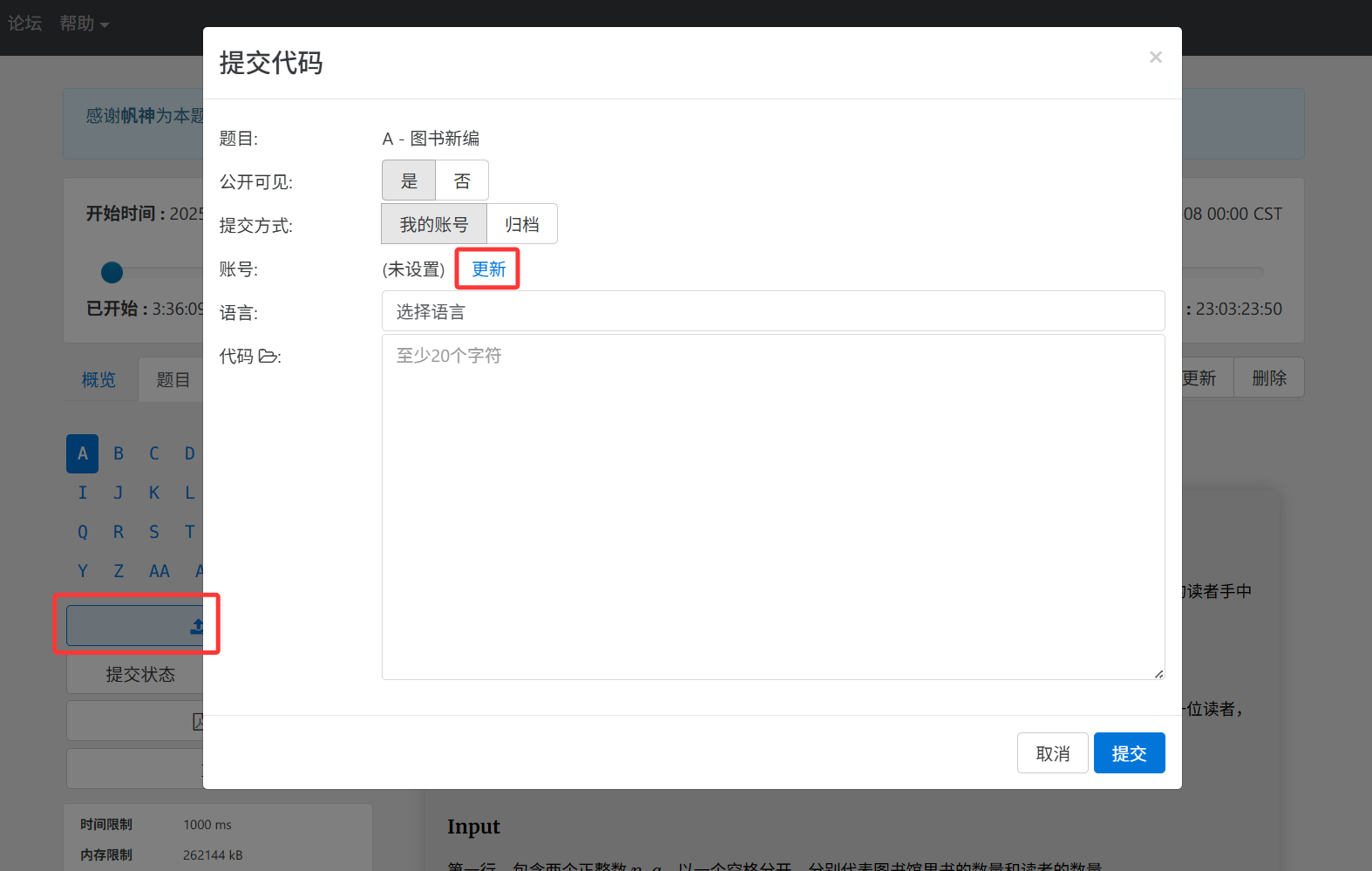Click the 更新 link next to account
The image size is (1372, 871).
(488, 269)
